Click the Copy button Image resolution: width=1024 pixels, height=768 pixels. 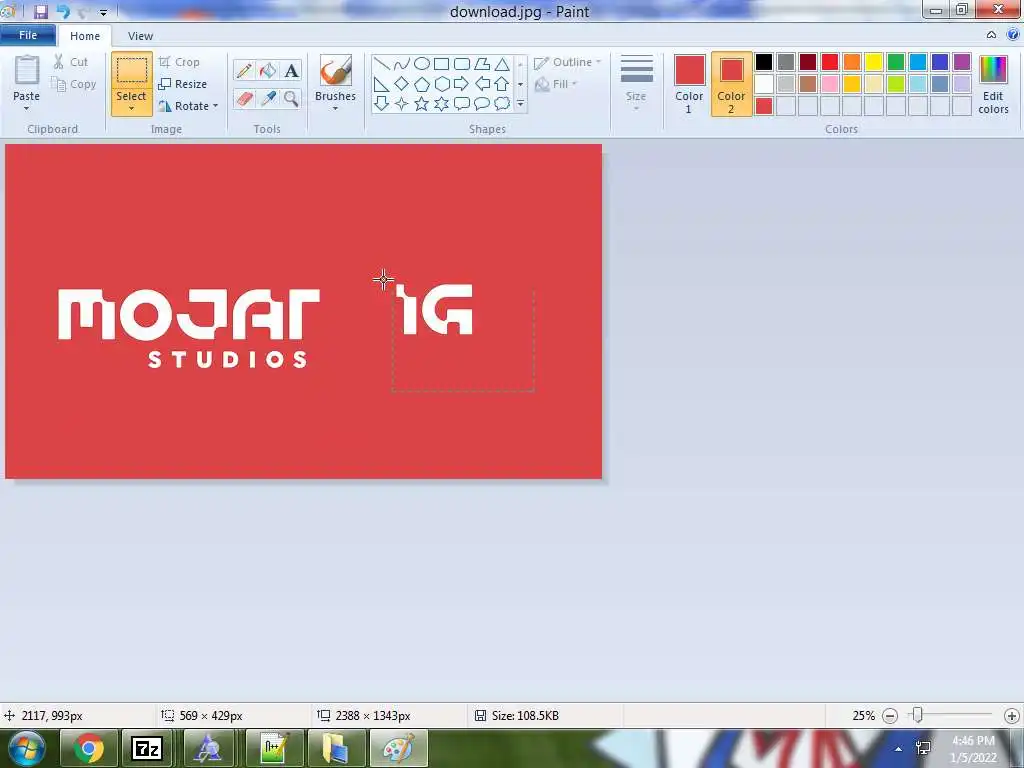[x=74, y=84]
